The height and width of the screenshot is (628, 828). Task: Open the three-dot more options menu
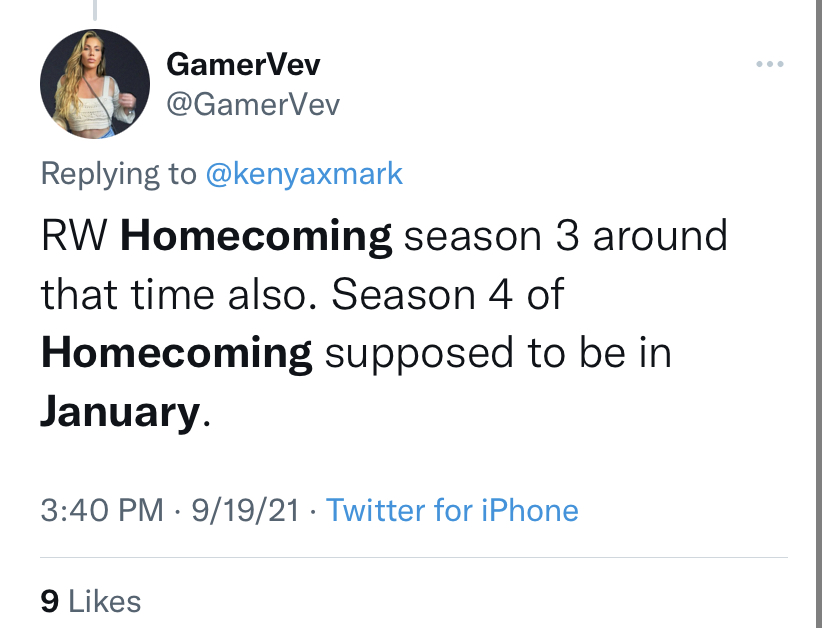pyautogui.click(x=769, y=64)
